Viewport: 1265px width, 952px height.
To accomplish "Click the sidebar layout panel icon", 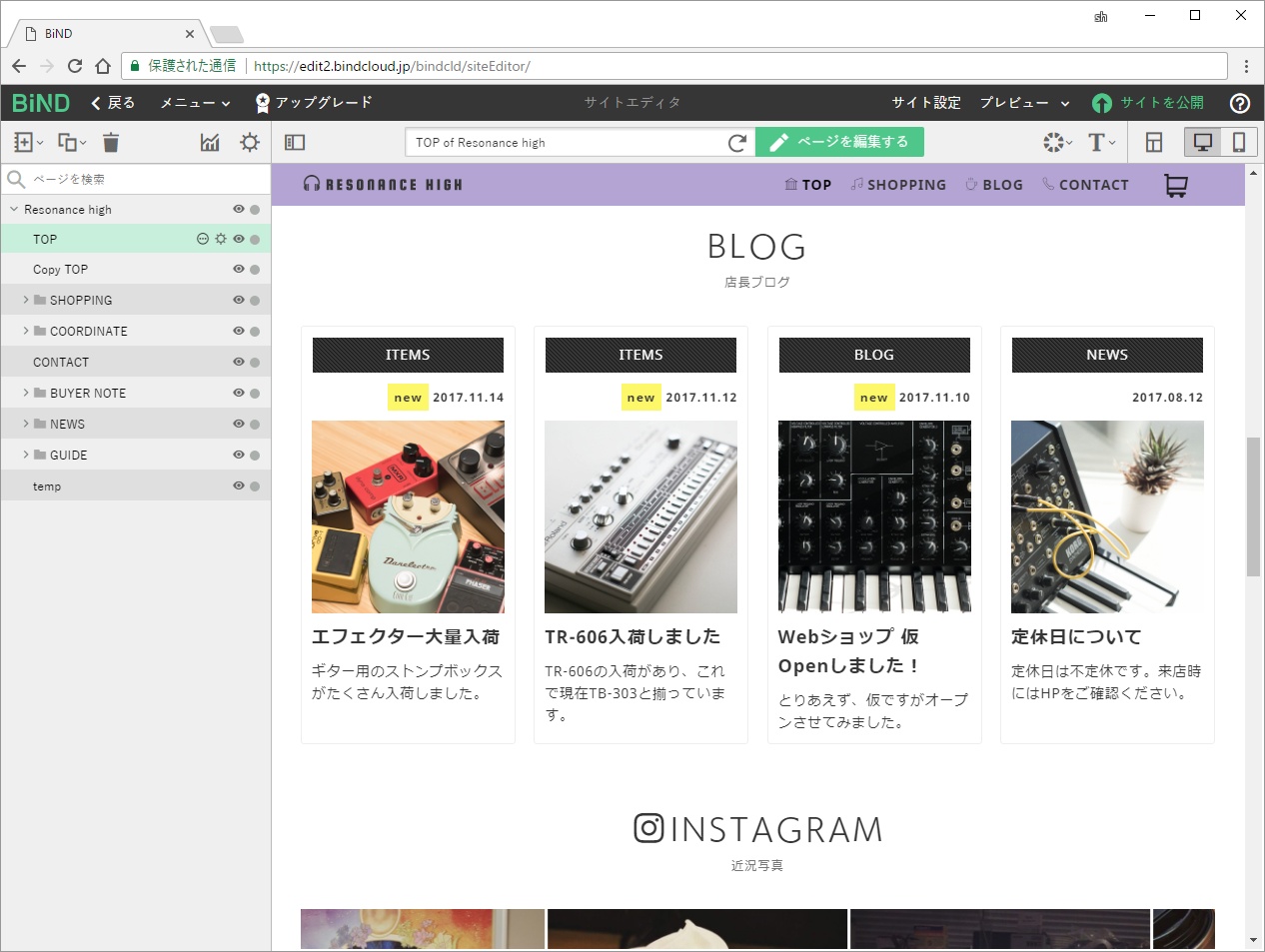I will click(293, 142).
